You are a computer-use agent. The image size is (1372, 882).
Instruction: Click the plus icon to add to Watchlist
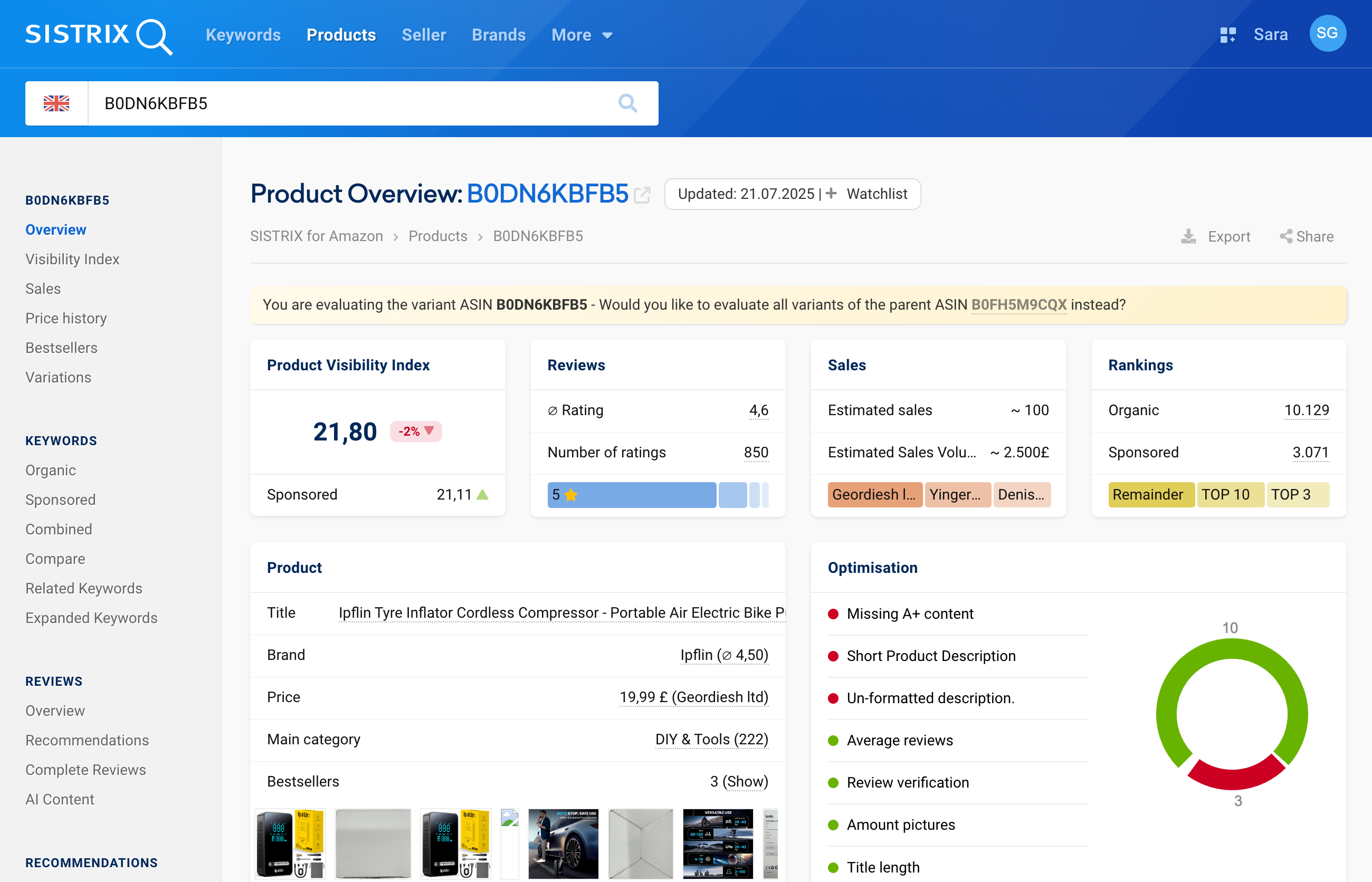(x=831, y=194)
